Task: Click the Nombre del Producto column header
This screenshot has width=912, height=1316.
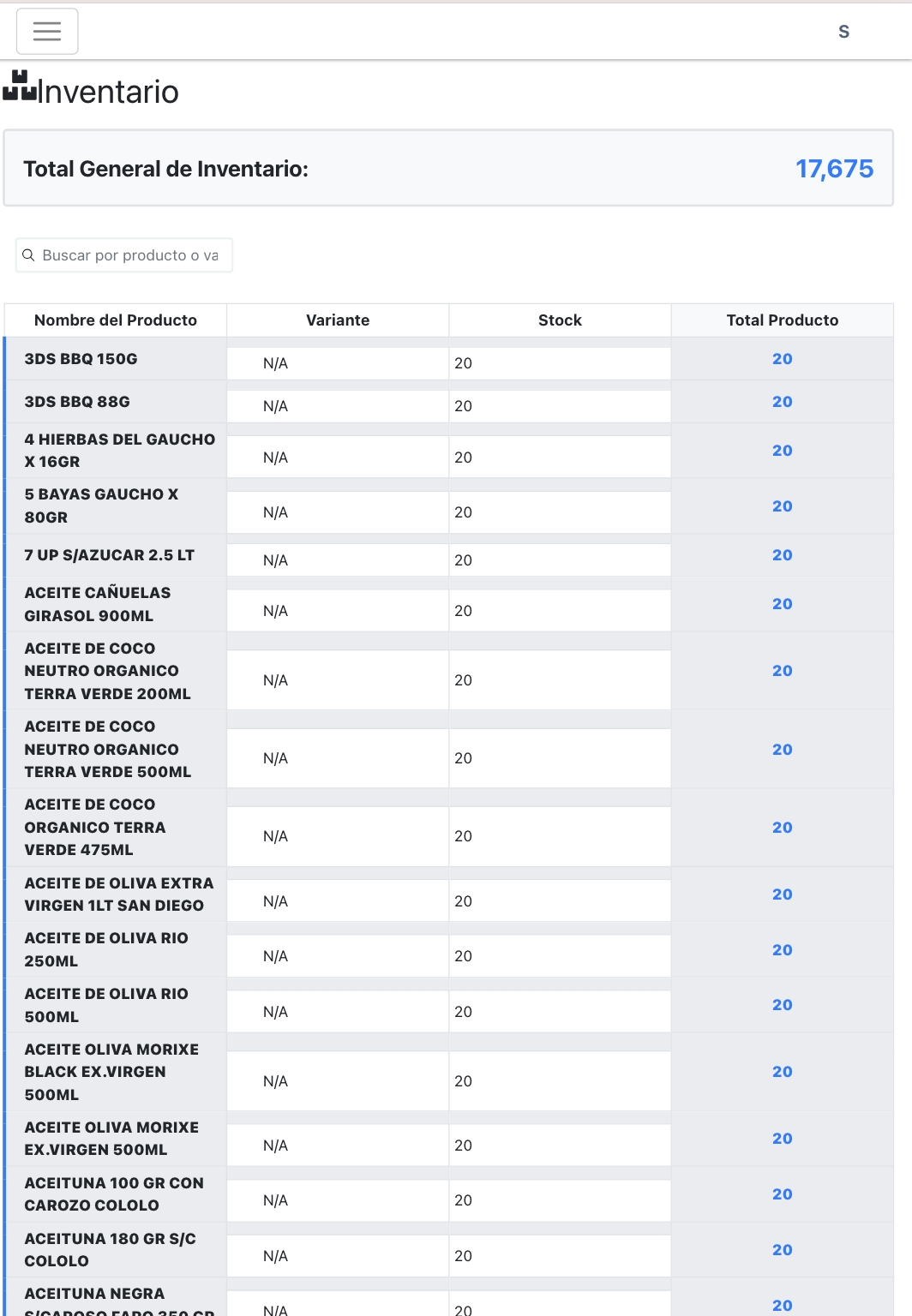Action: (x=116, y=320)
